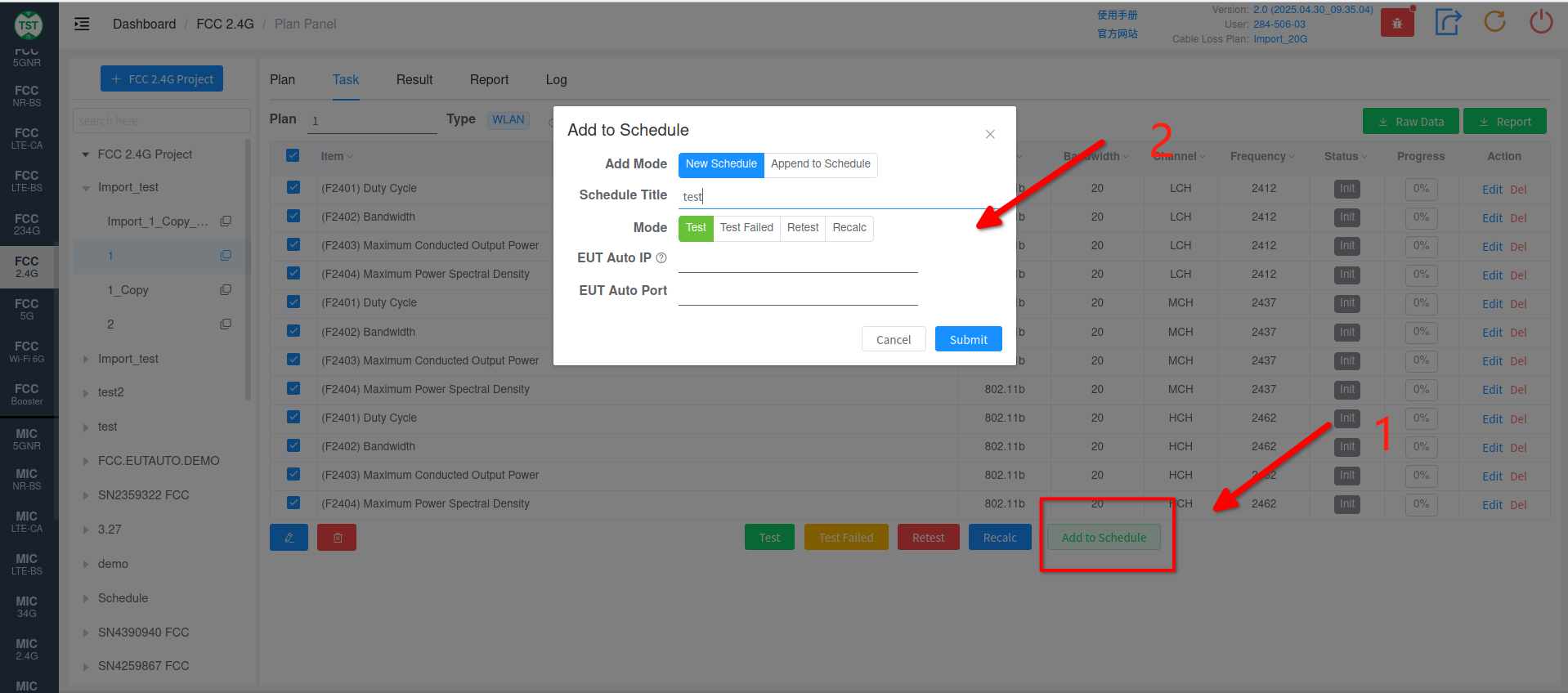Click the blue edit pencil button
Image resolution: width=1568 pixels, height=693 pixels.
(x=289, y=538)
